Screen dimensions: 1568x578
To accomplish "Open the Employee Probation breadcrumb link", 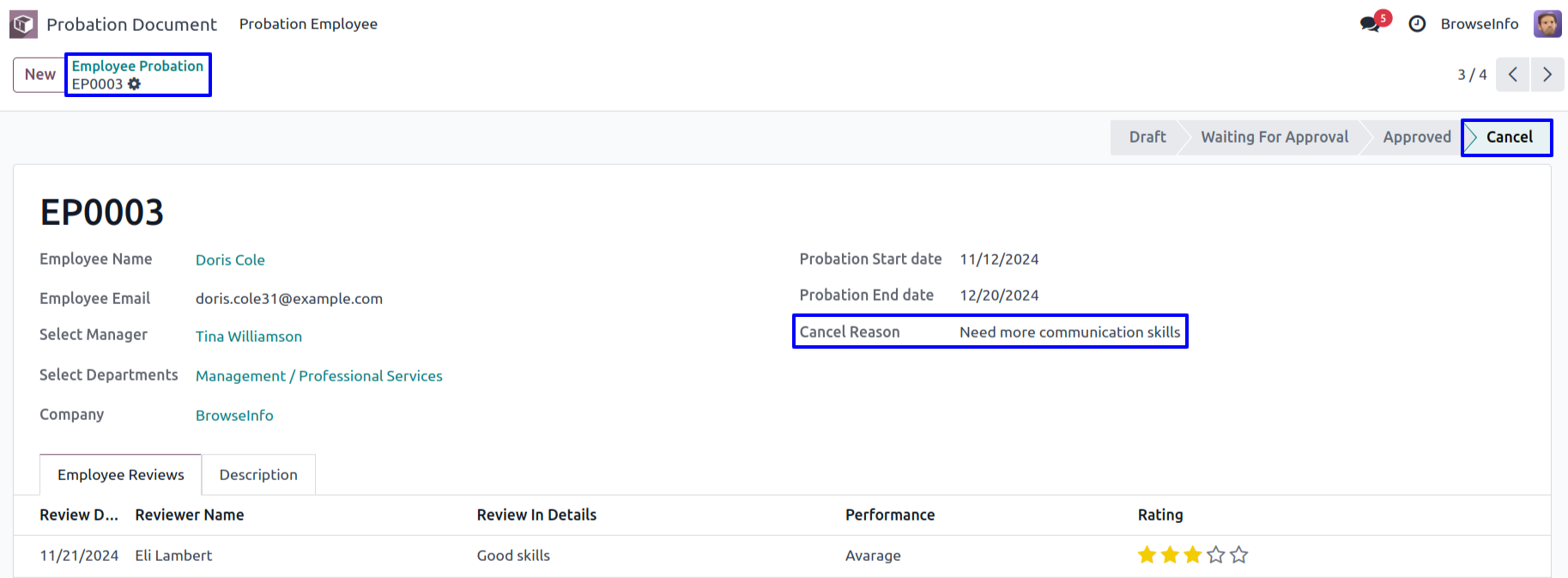I will point(137,66).
